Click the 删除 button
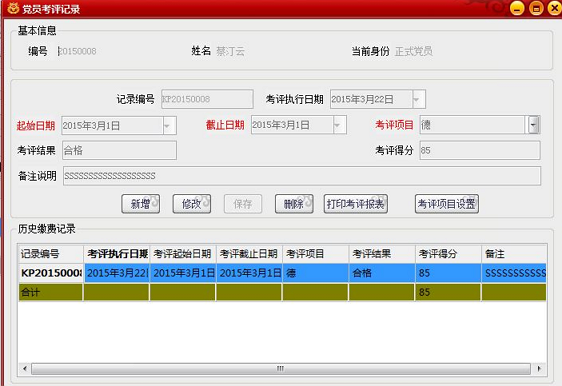Viewport: 562px width, 386px height. point(294,204)
